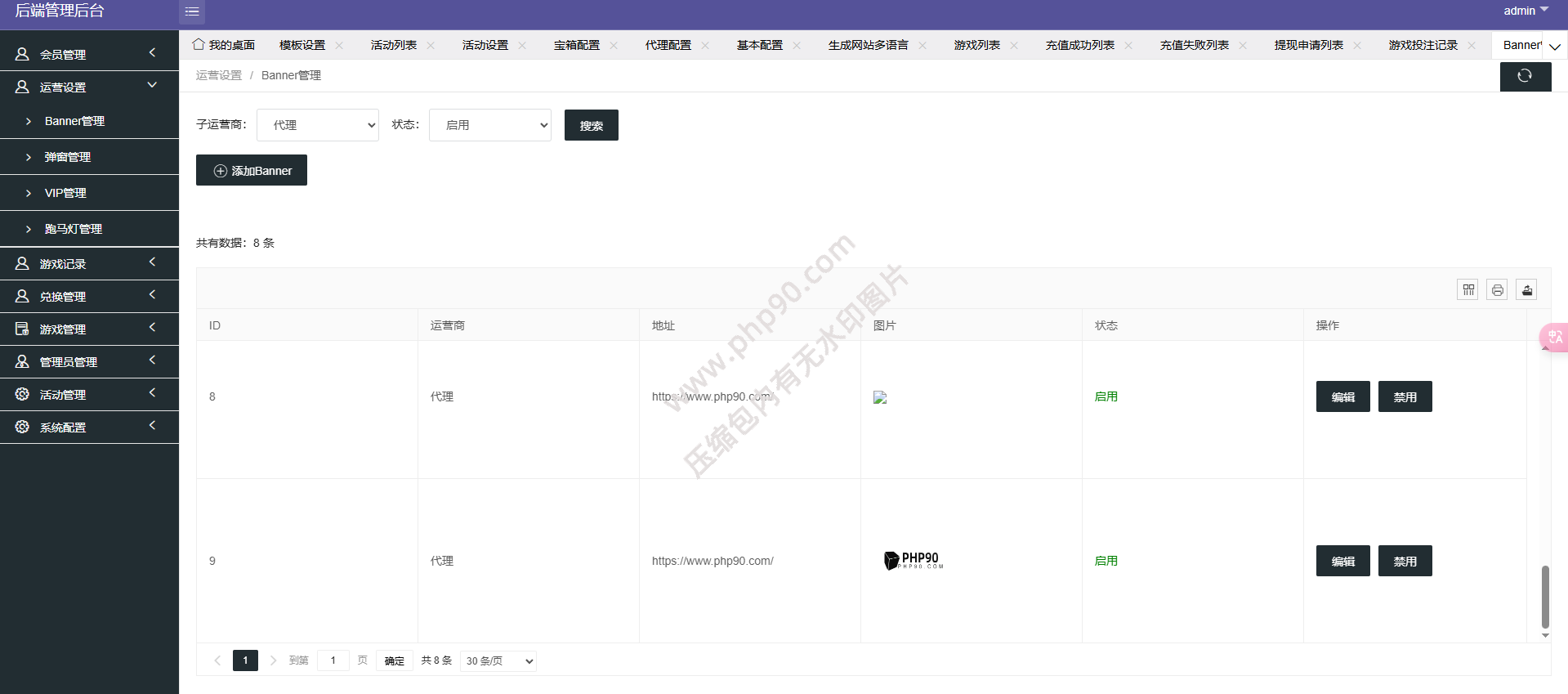Click the export icon in table toolbar
Viewport: 1568px width, 694px height.
(x=1526, y=289)
